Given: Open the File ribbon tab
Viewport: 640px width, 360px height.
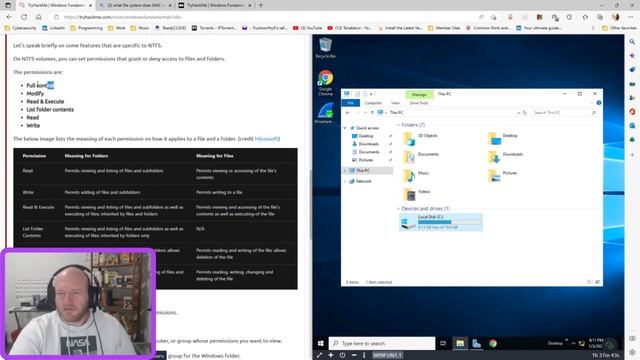Looking at the screenshot, I should 350,103.
